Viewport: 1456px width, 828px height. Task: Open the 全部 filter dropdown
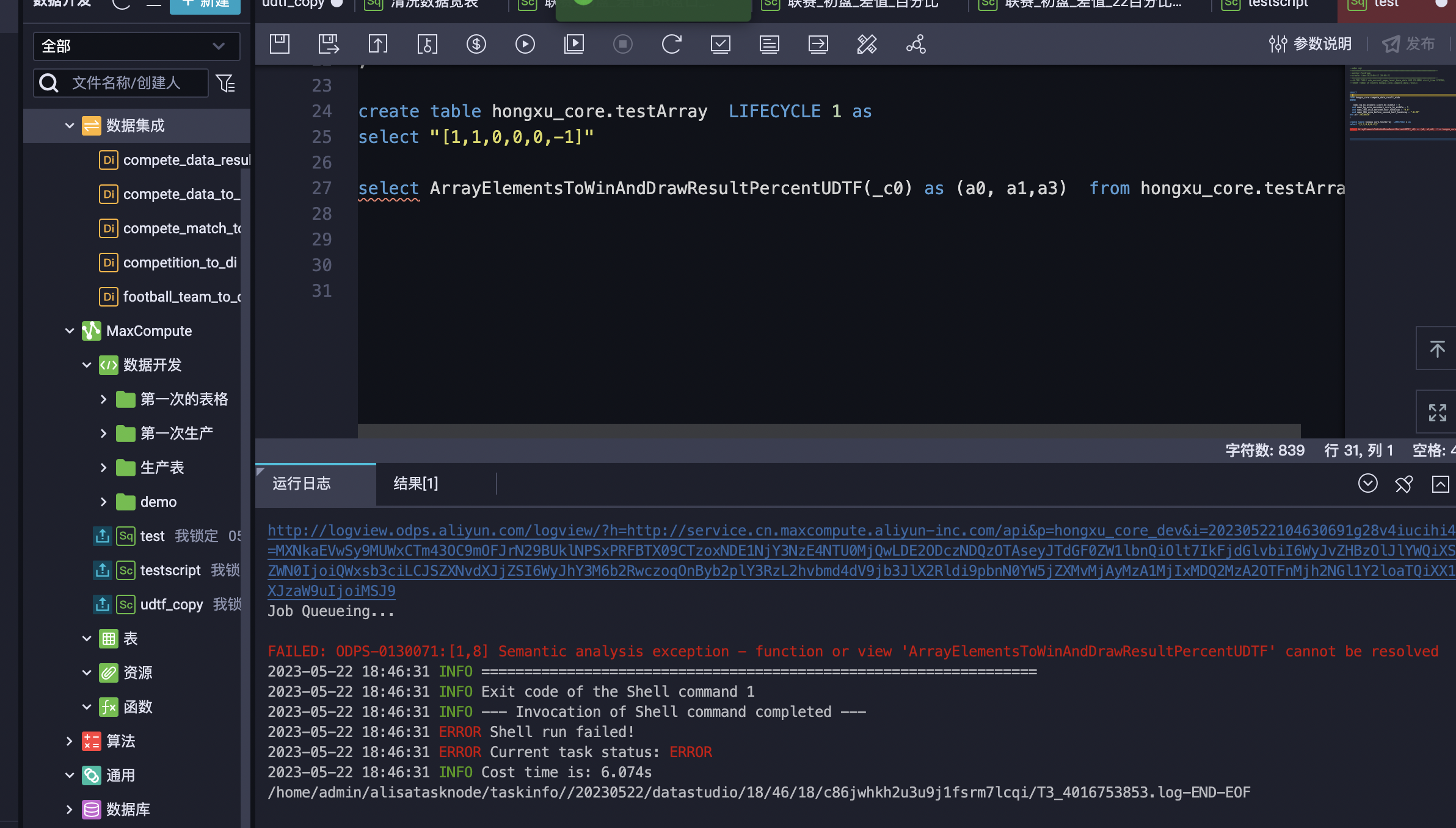pyautogui.click(x=136, y=46)
